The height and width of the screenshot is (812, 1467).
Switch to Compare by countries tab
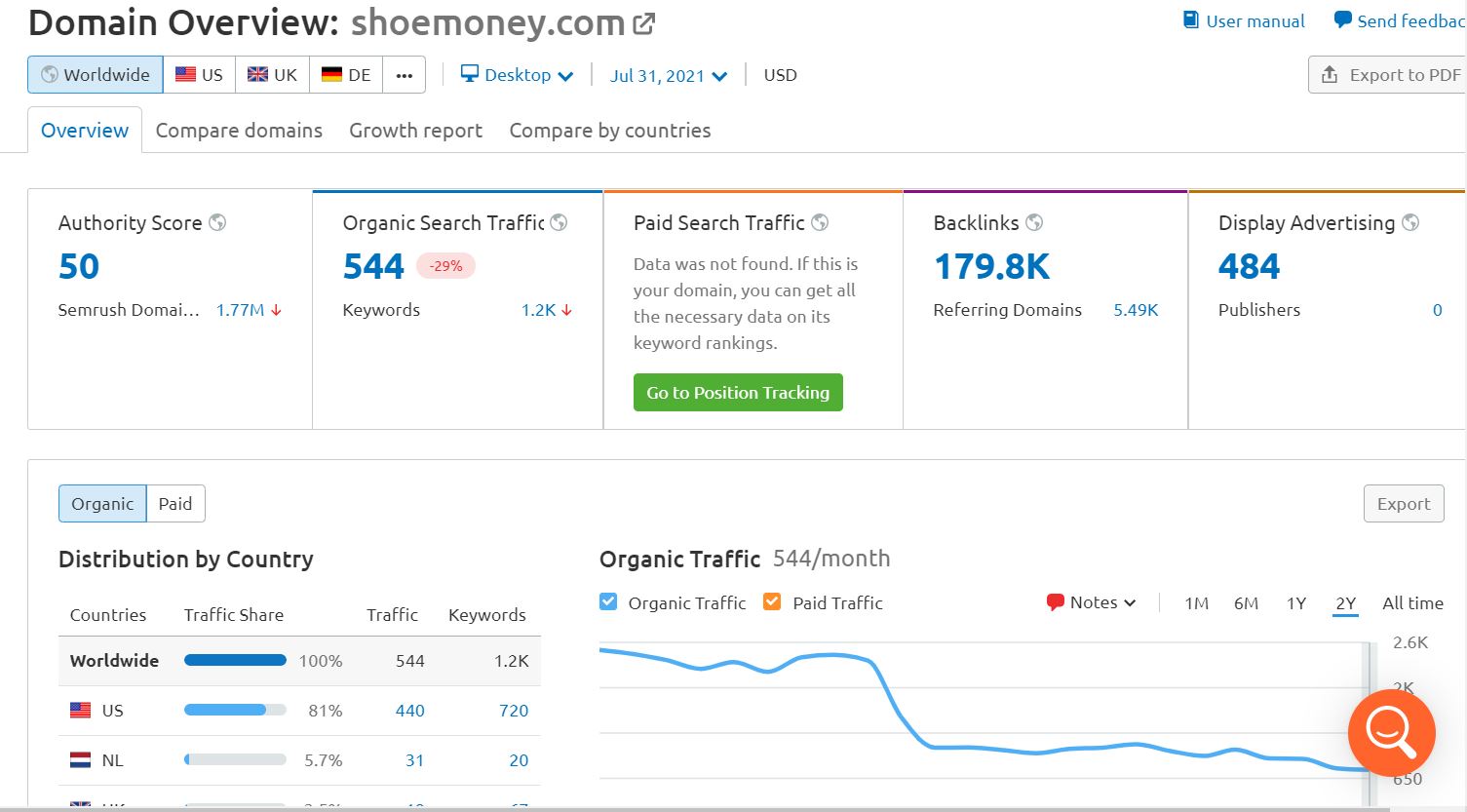coord(610,131)
